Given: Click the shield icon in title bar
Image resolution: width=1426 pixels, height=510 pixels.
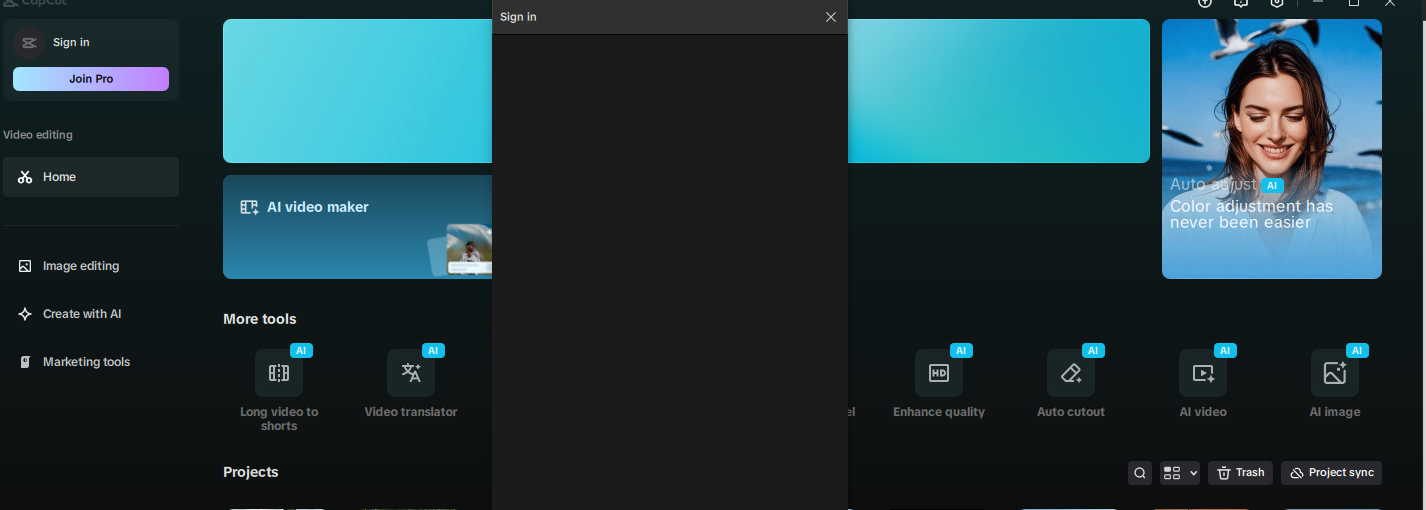Looking at the screenshot, I should pyautogui.click(x=1277, y=3).
